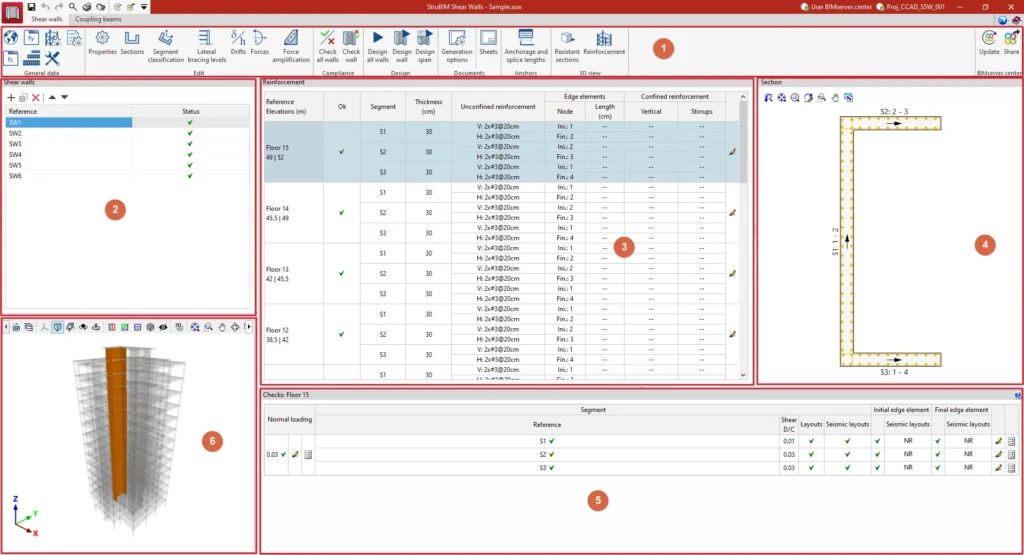1024x555 pixels.
Task: Open the quick access dropdown arrow in title bar
Action: [x=144, y=7]
